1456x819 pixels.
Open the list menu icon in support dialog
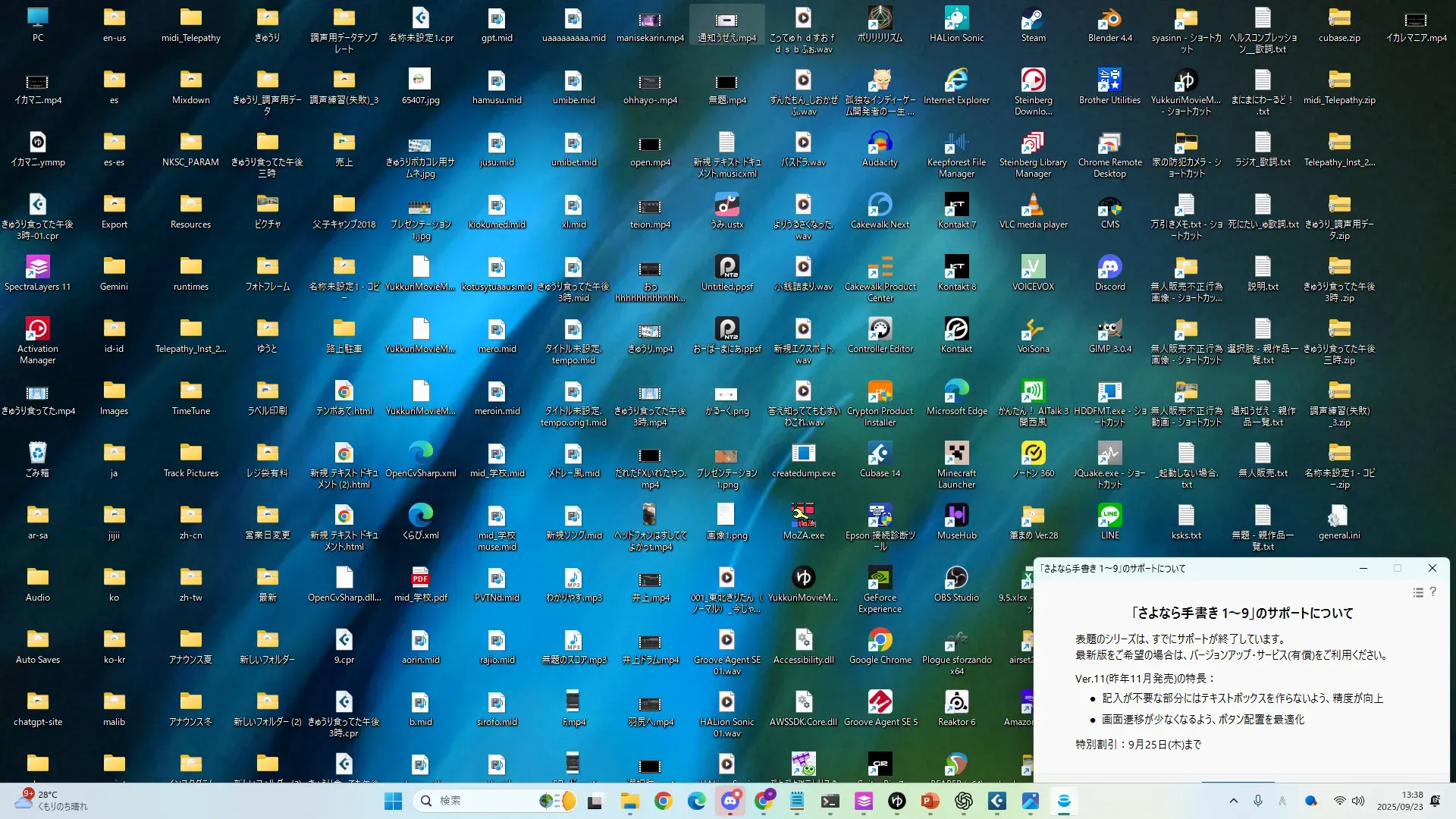[x=1417, y=592]
